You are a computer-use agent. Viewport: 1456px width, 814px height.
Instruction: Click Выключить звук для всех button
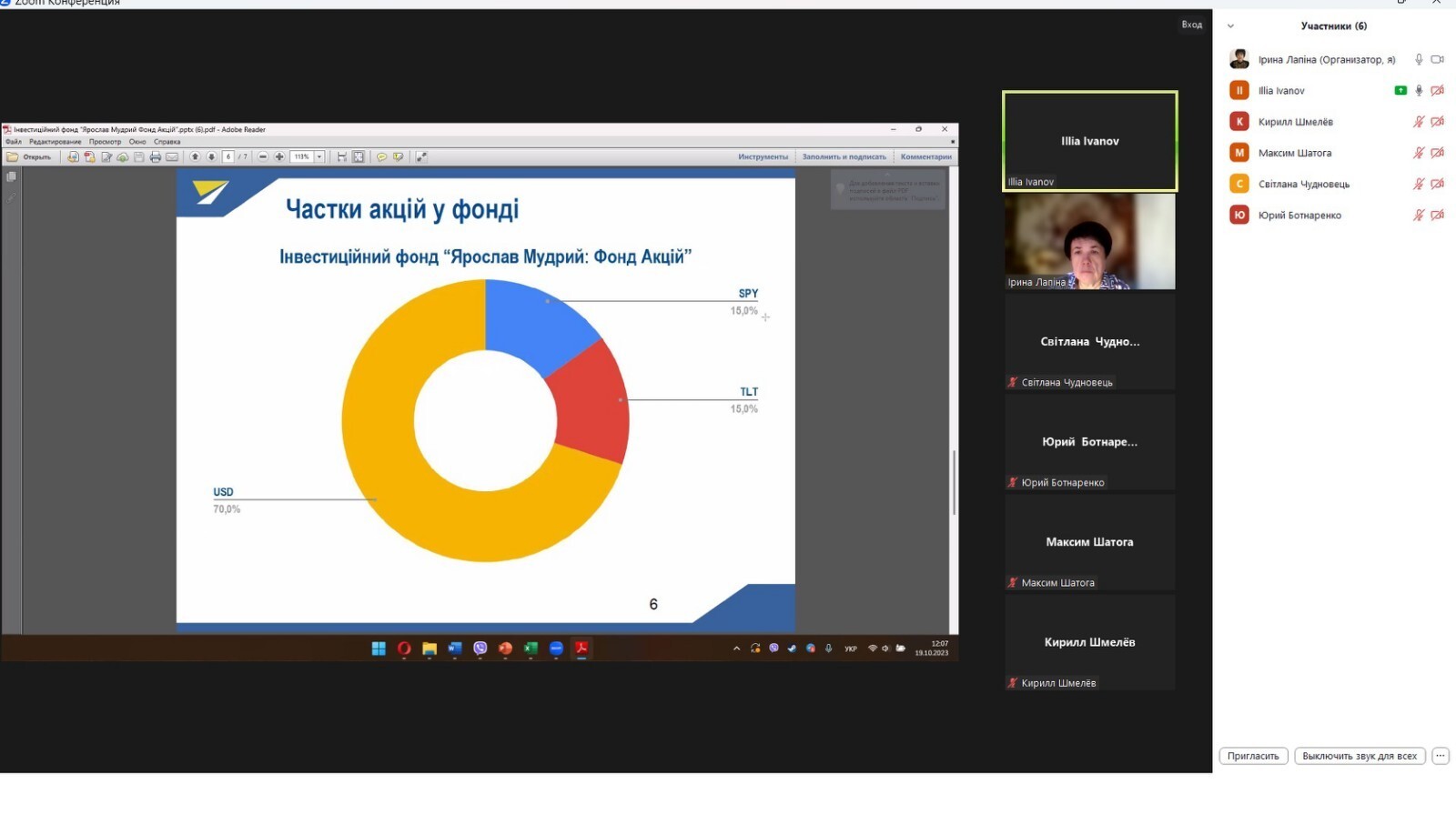[x=1359, y=756]
